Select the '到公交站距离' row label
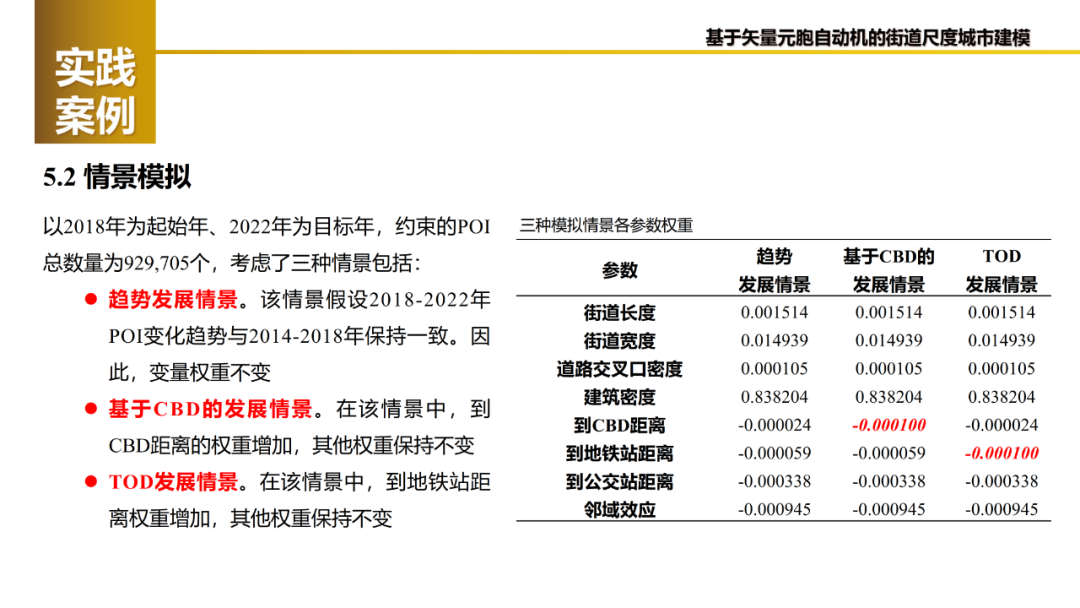Screen dimensions: 1080x608 [x=619, y=482]
